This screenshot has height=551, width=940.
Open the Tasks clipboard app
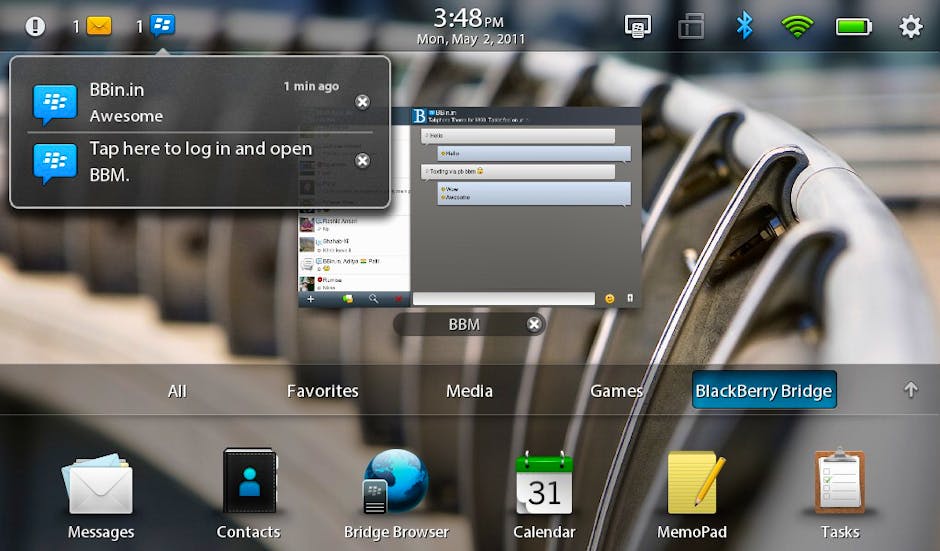point(839,485)
